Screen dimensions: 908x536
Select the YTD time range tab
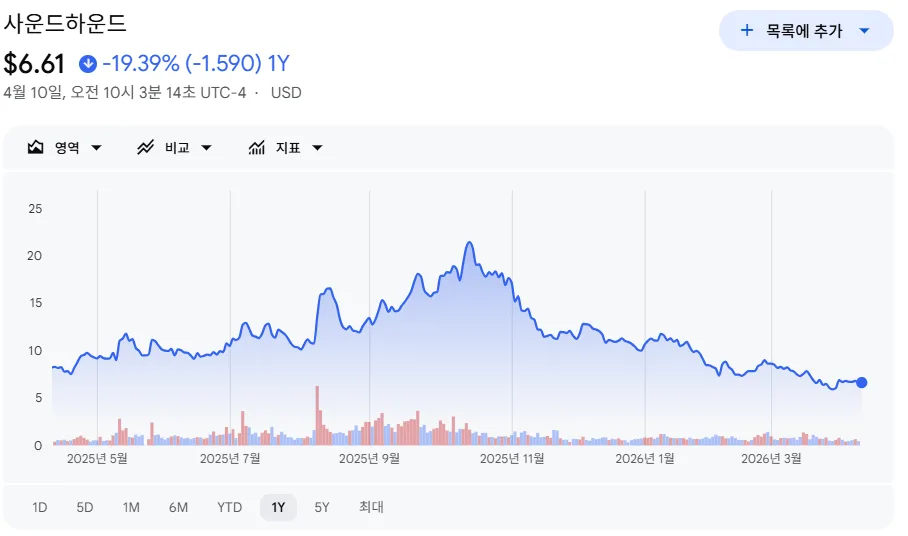click(x=229, y=508)
